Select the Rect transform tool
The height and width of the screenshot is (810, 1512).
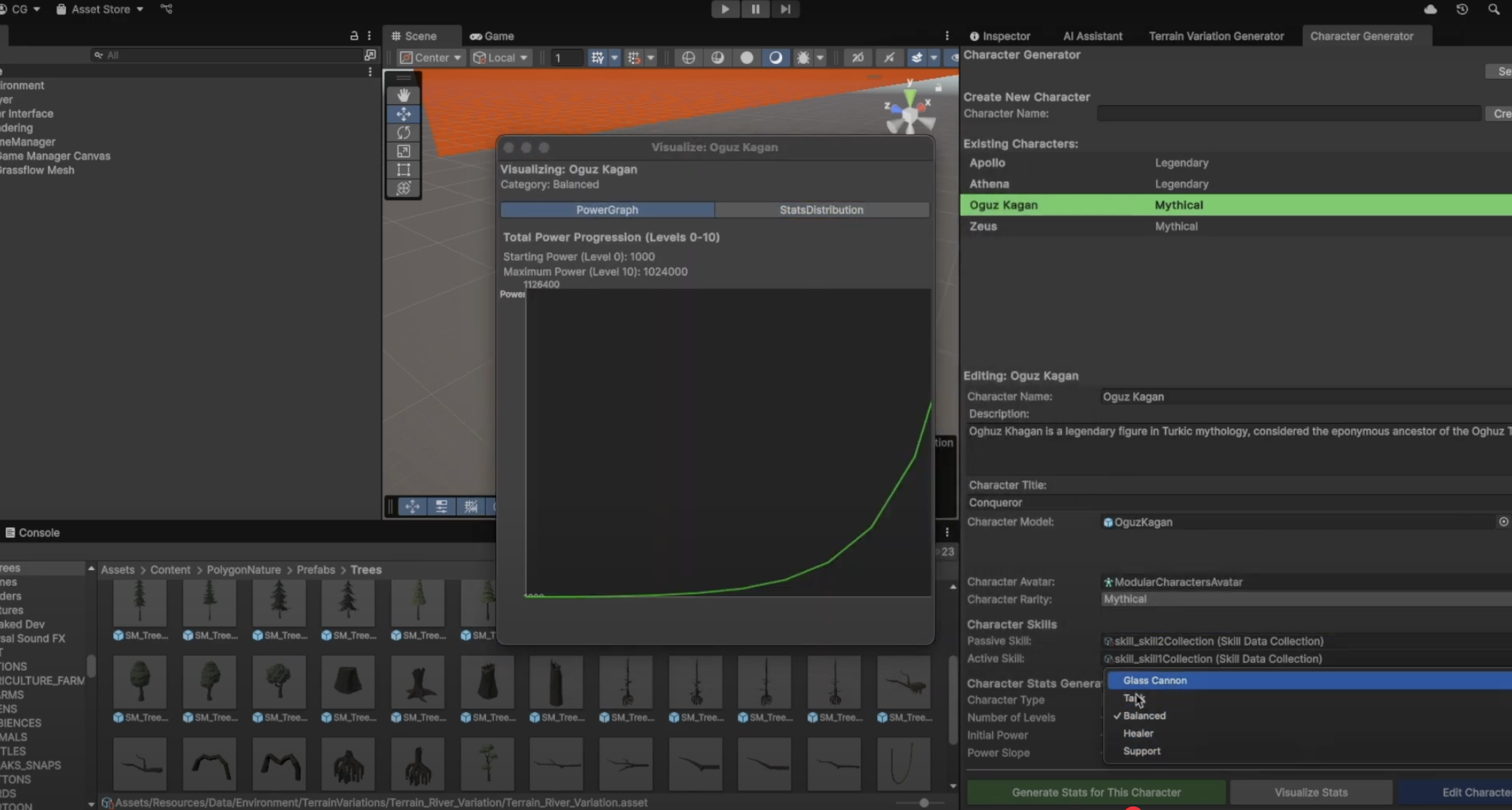click(403, 170)
